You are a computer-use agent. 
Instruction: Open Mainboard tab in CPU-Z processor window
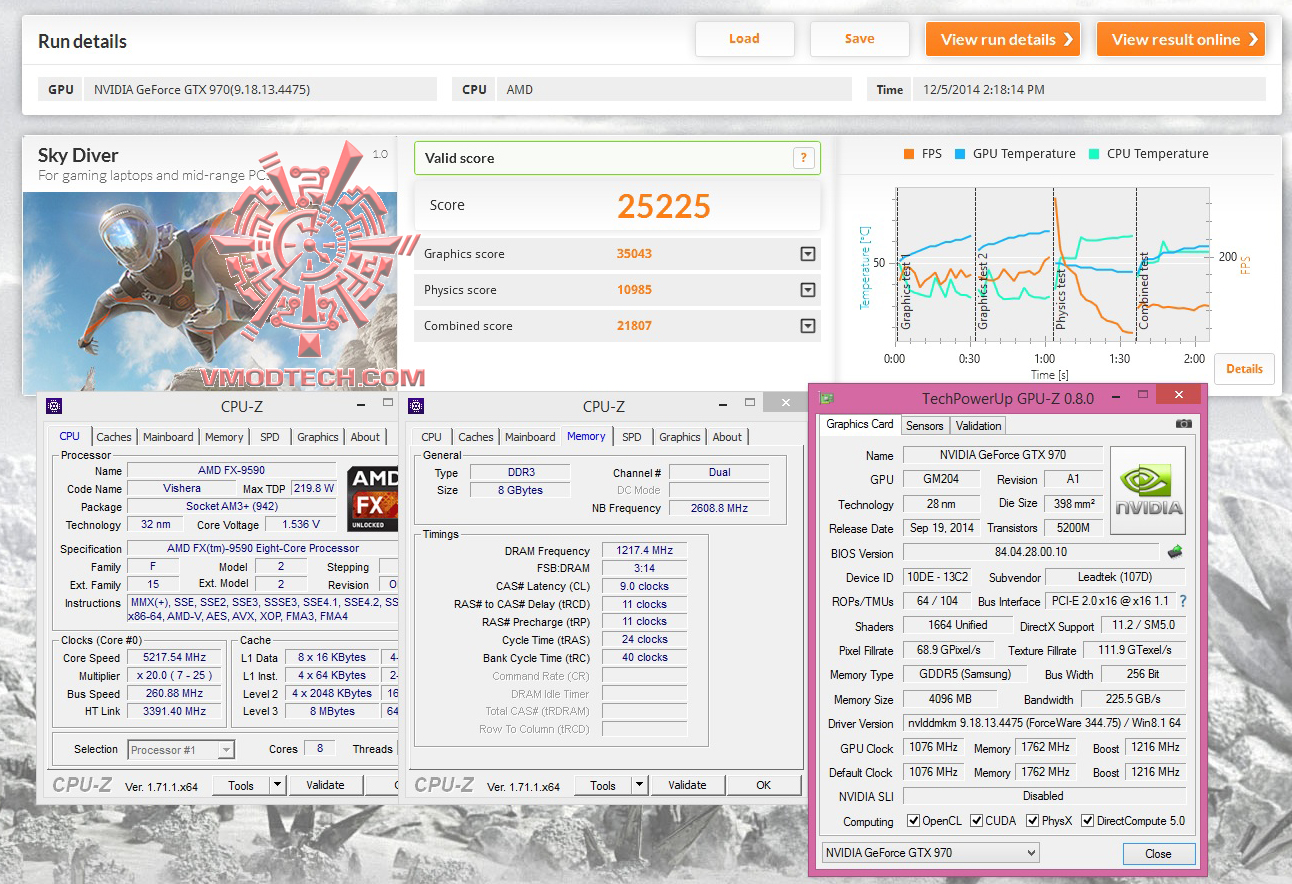tap(168, 437)
